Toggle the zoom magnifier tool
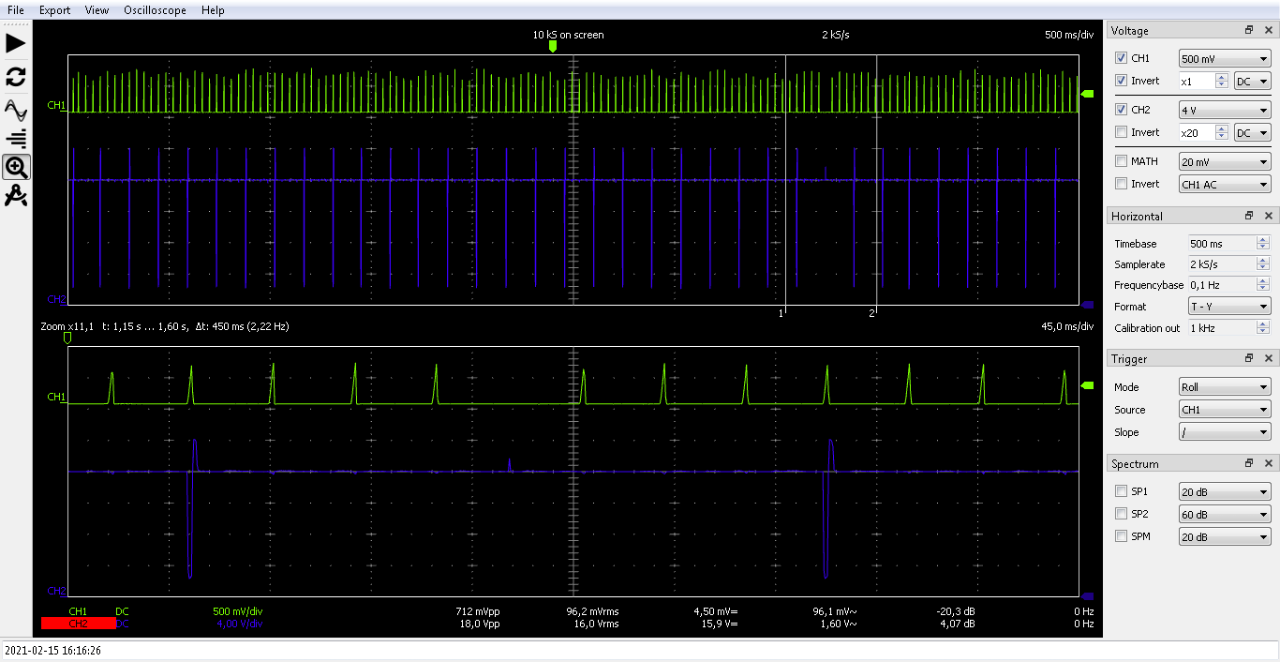 click(x=16, y=167)
